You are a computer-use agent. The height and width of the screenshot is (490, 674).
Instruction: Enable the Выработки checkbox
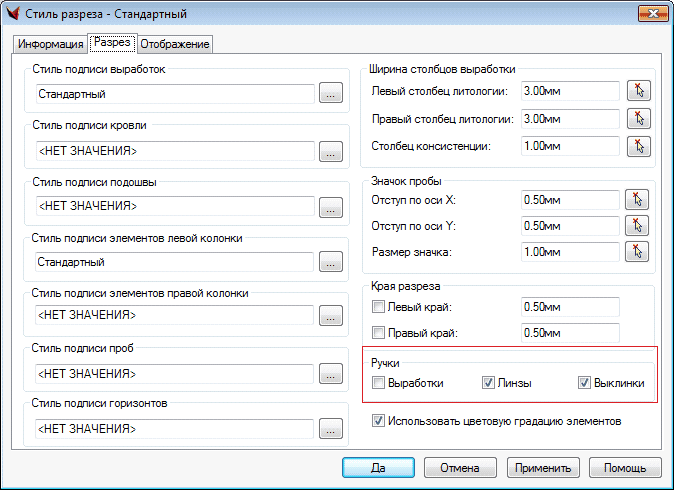(x=378, y=383)
